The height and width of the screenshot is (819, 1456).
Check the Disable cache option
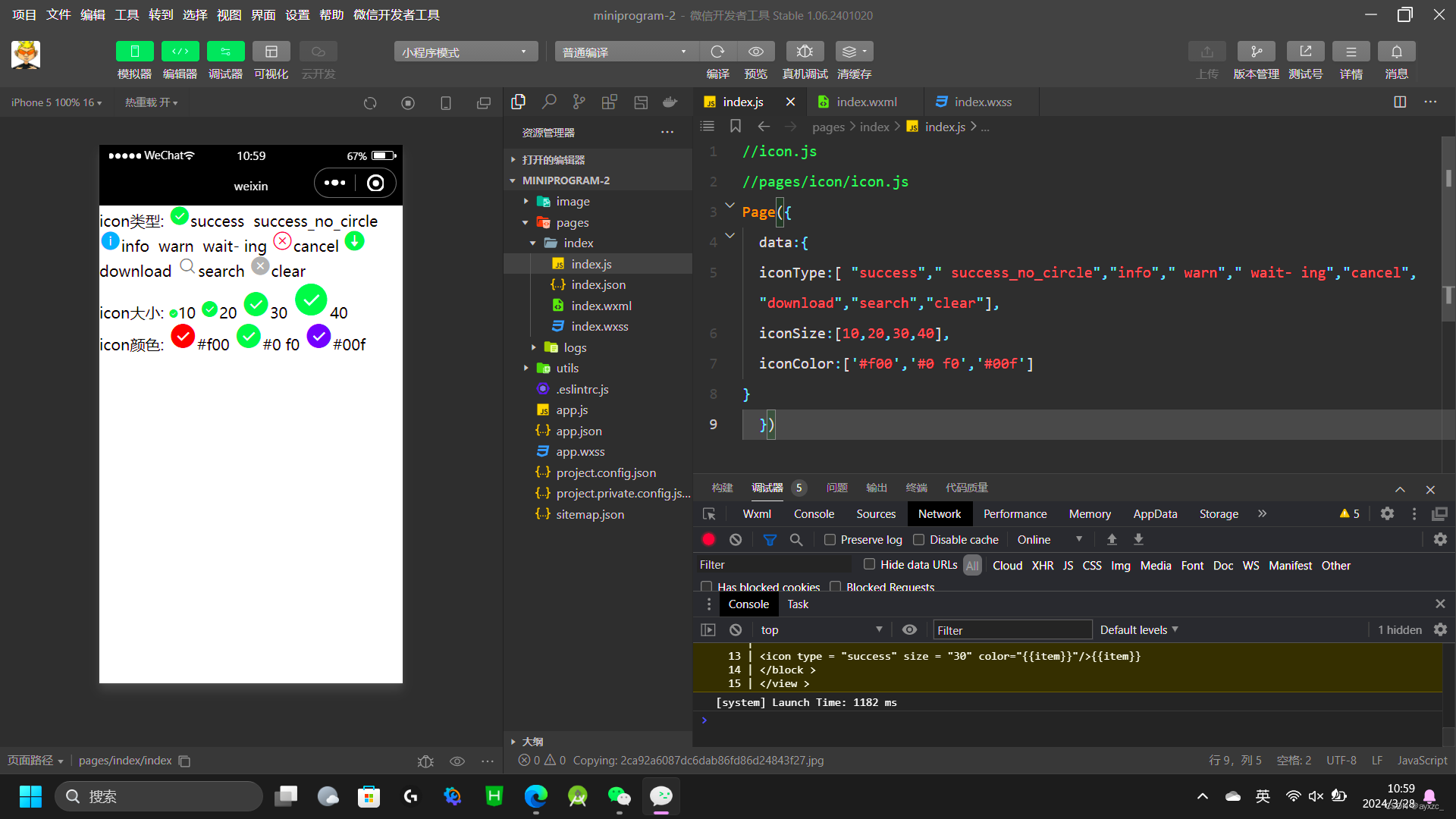[x=918, y=540]
